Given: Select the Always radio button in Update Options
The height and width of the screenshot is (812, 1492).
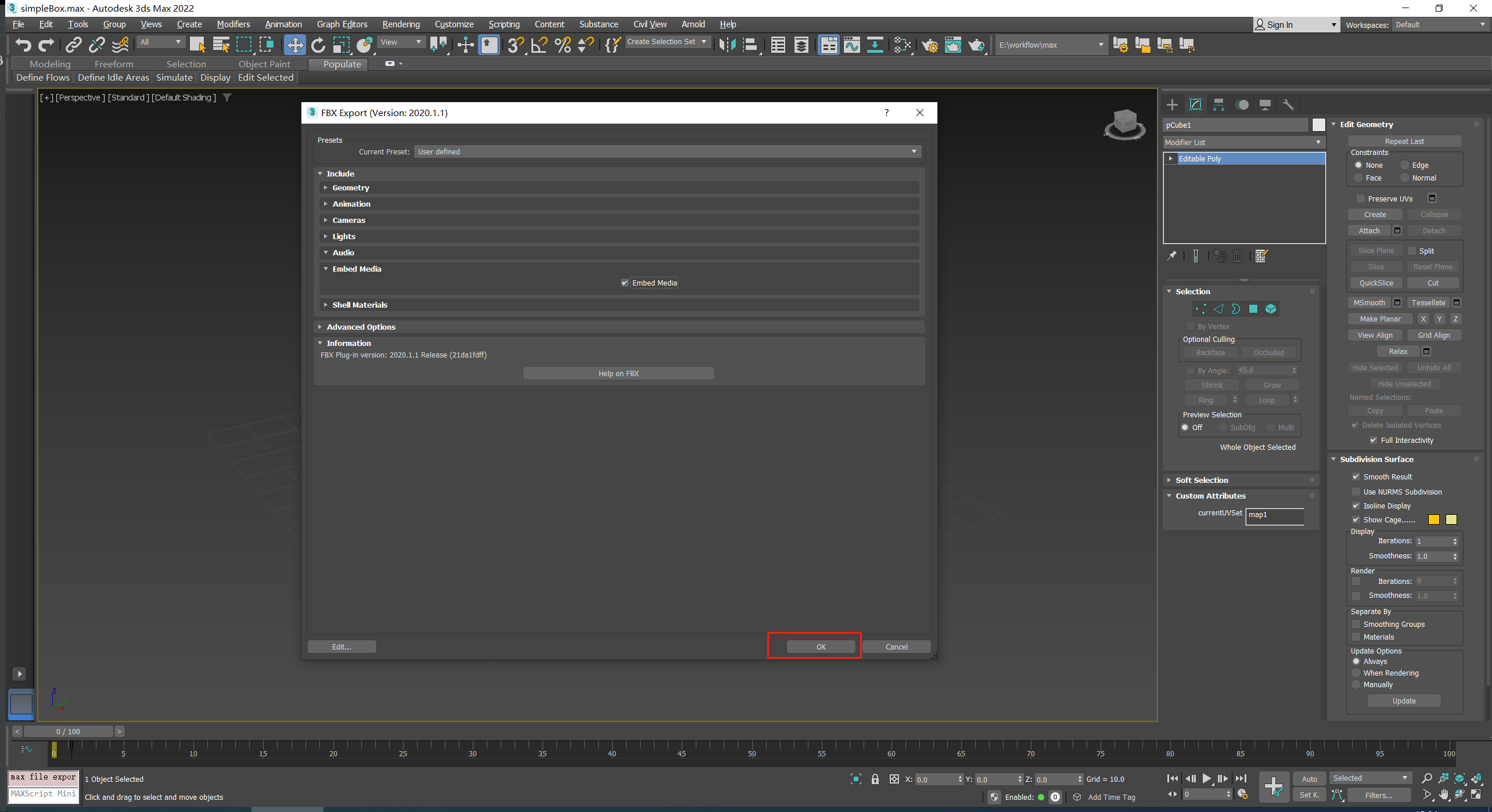Looking at the screenshot, I should tap(1355, 661).
